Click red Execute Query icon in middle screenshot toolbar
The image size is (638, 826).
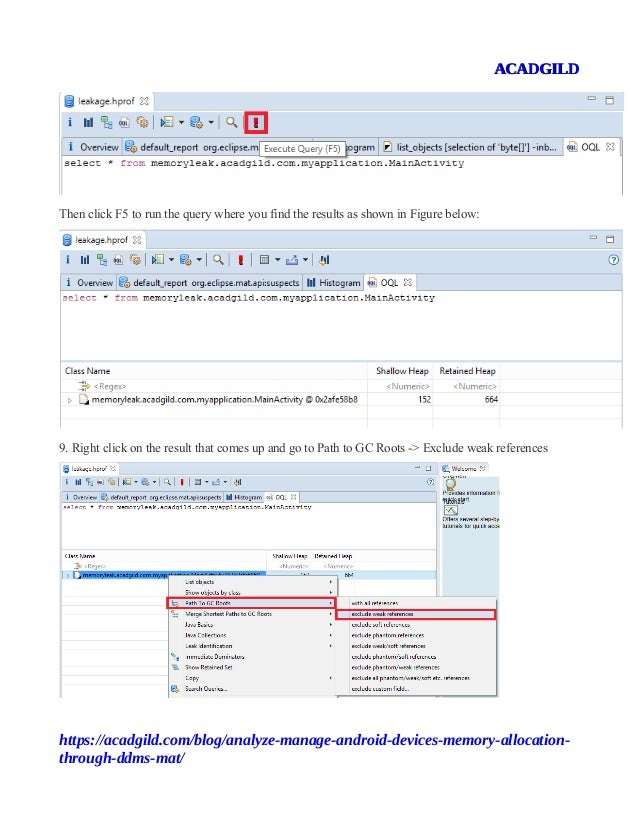pos(241,260)
